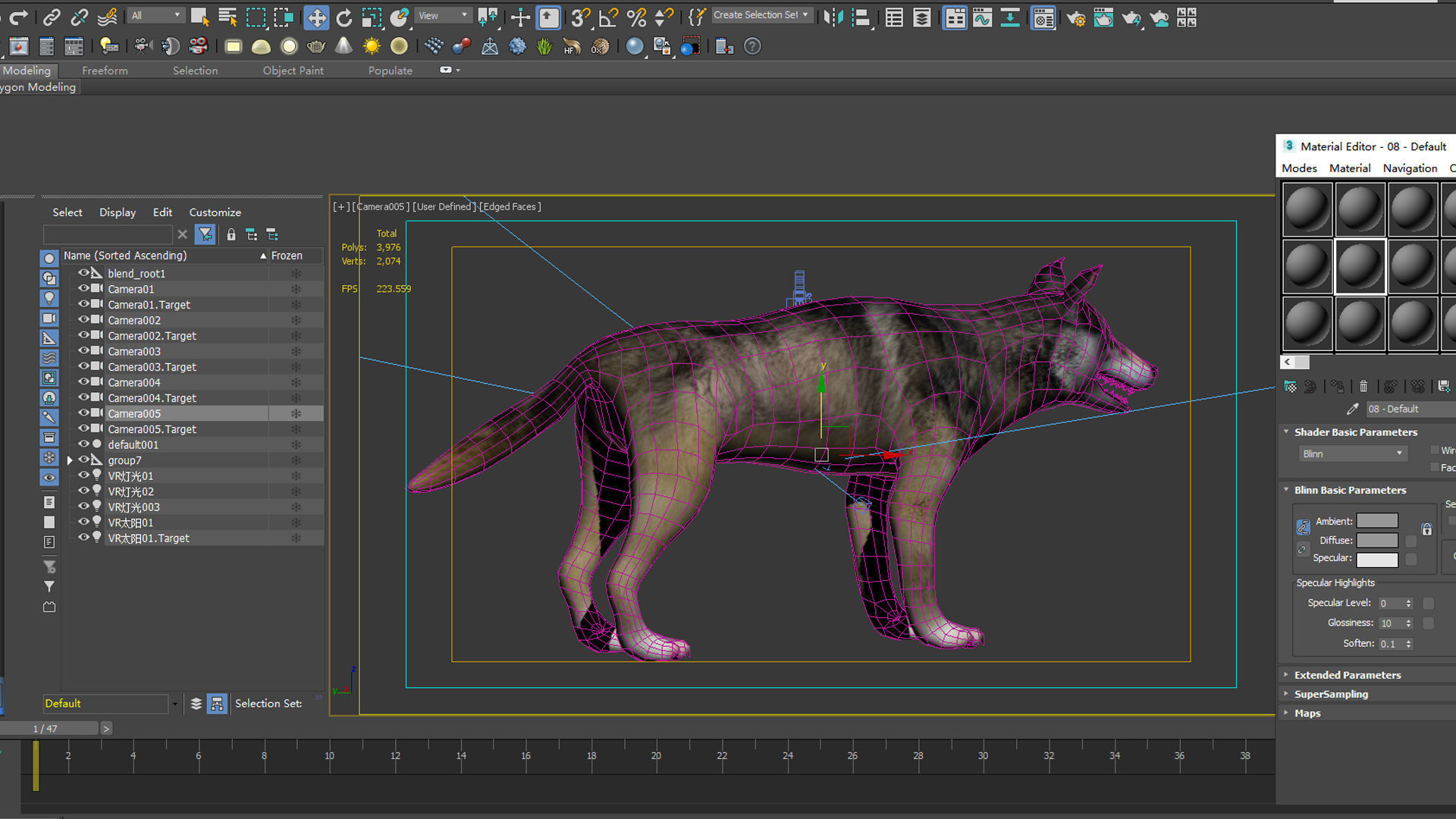1456x819 pixels.
Task: Choose Rectangular Selection Region tool
Action: (256, 17)
